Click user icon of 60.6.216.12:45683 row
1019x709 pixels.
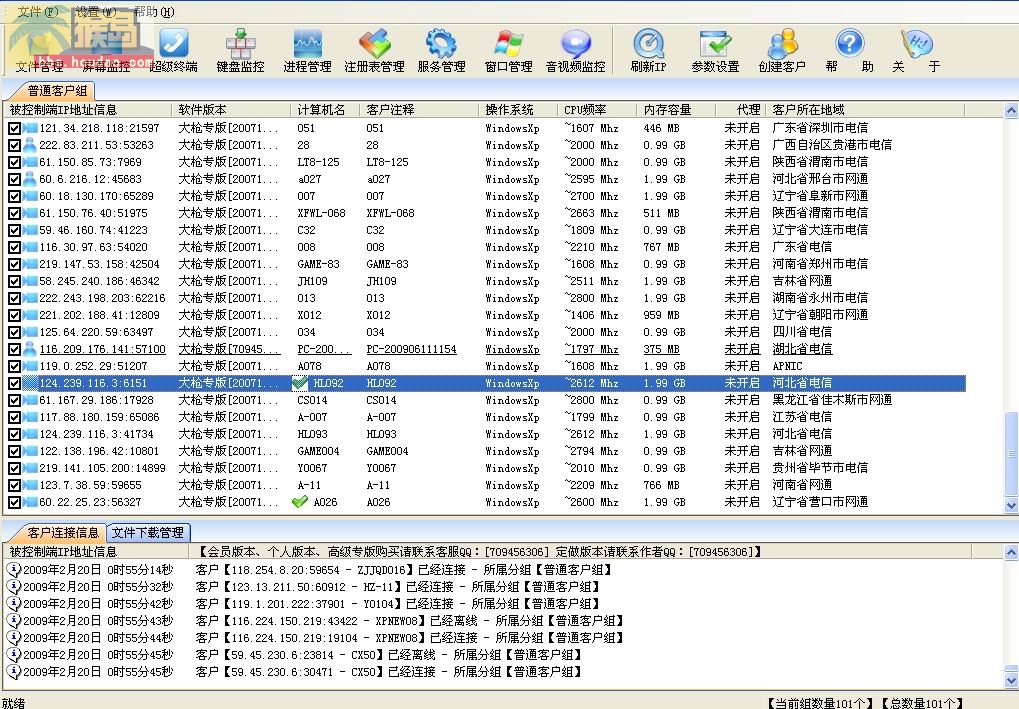[x=29, y=179]
